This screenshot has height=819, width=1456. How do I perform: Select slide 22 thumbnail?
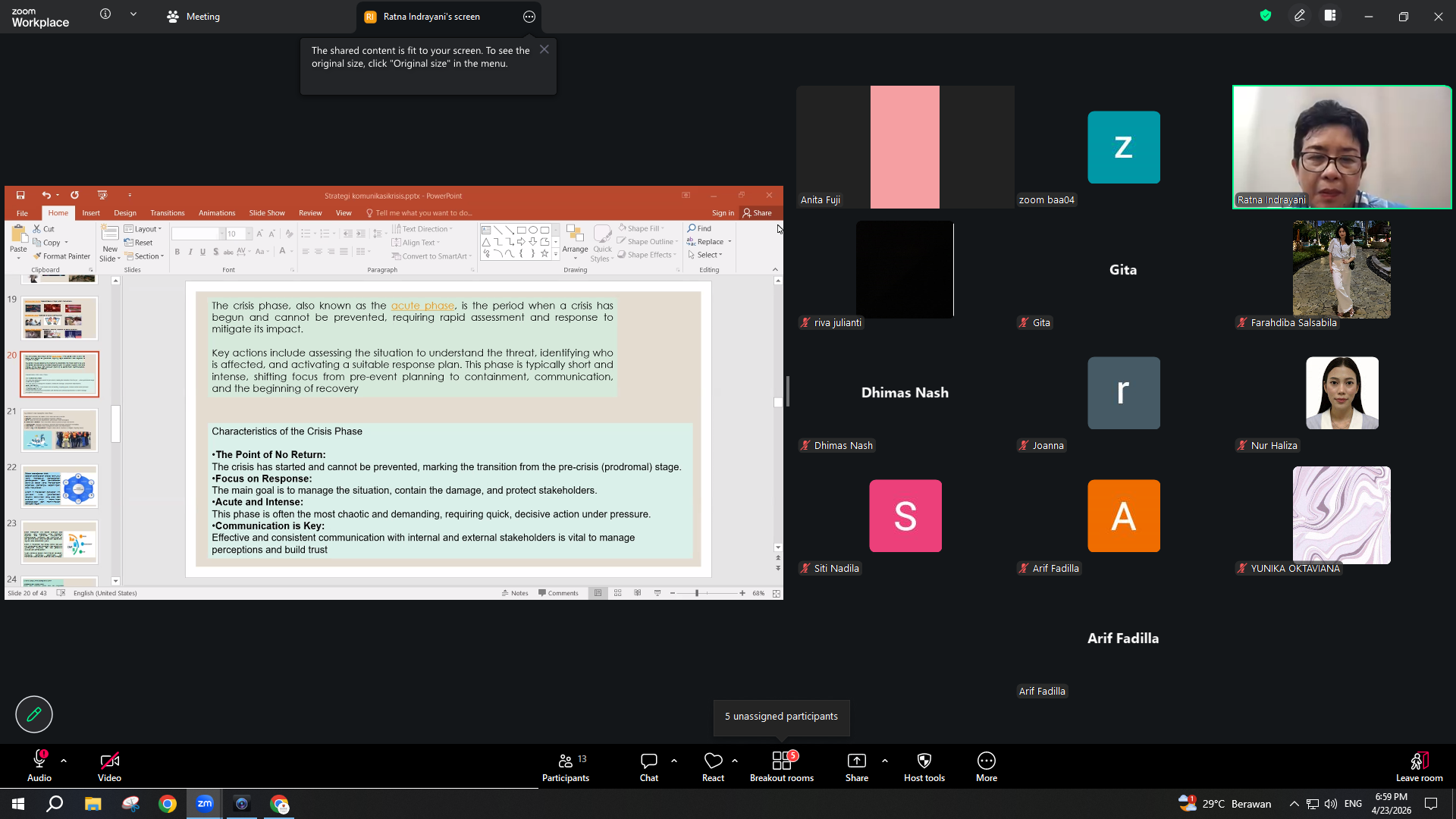tap(60, 486)
